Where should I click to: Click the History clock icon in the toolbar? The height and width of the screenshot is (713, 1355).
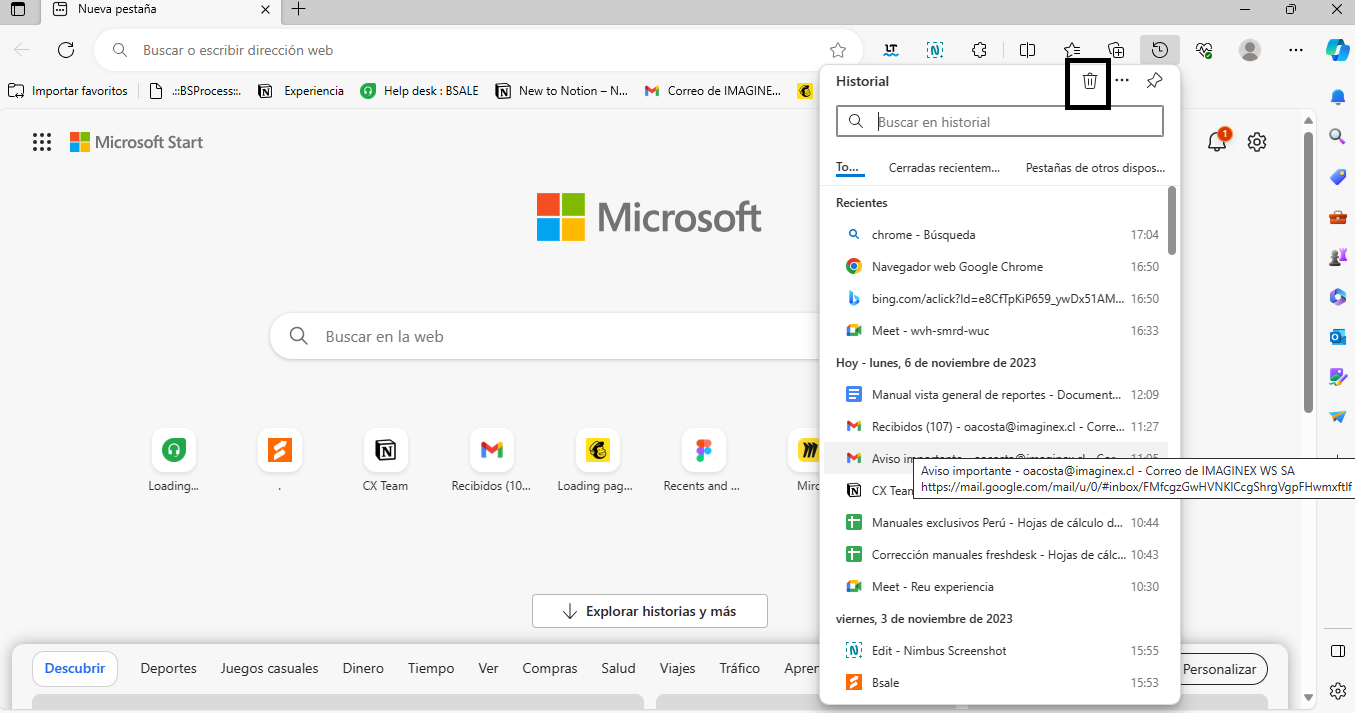coord(1159,50)
